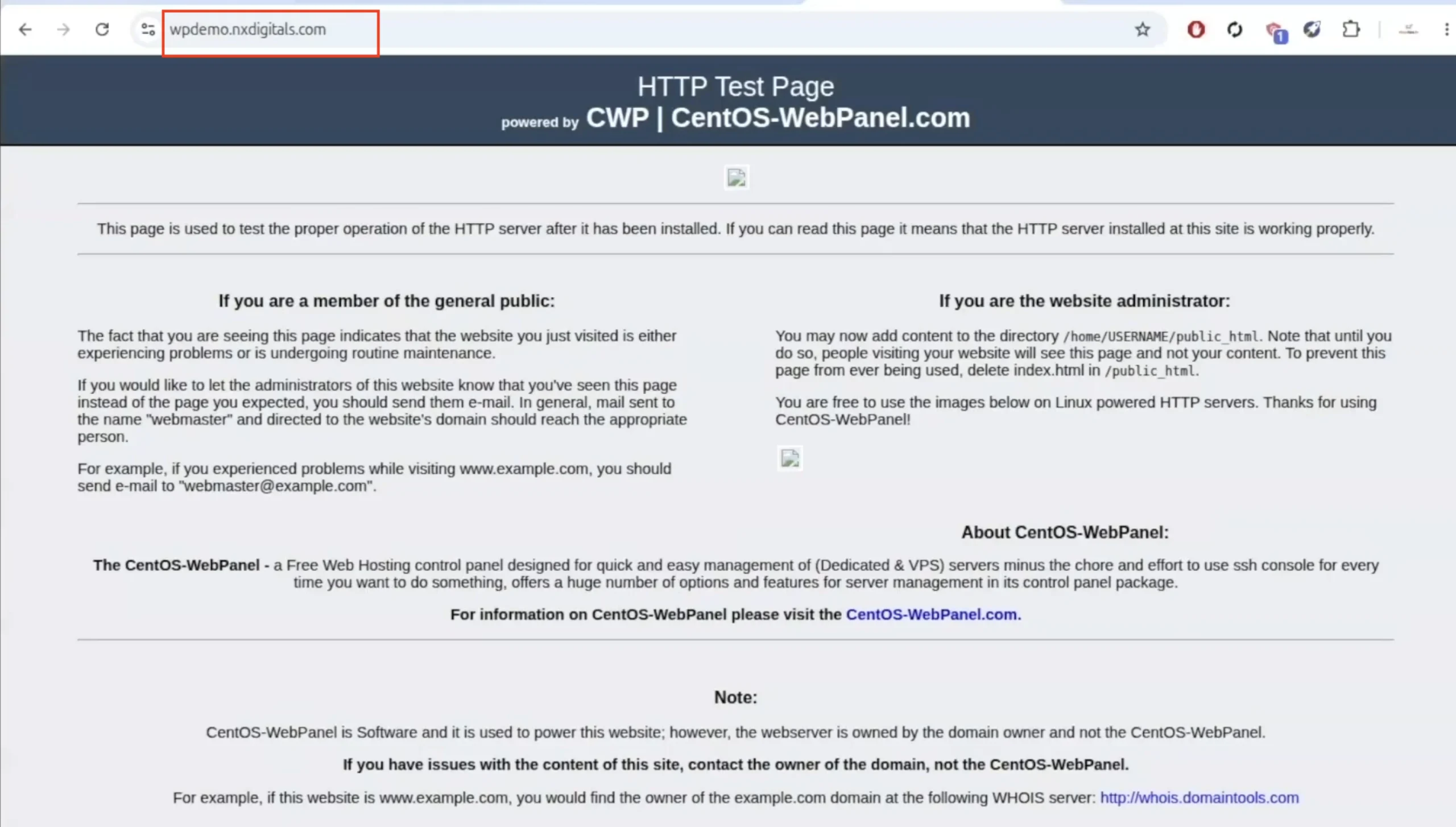Click heading "If you are the website administrator:"
The width and height of the screenshot is (1456, 827).
click(x=1084, y=301)
